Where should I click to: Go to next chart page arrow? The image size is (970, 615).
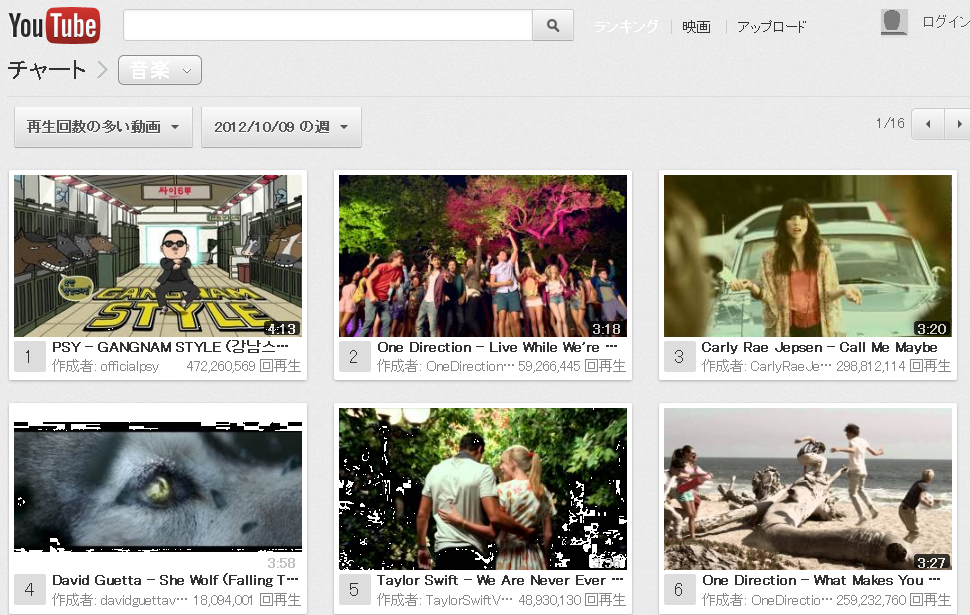[x=958, y=124]
